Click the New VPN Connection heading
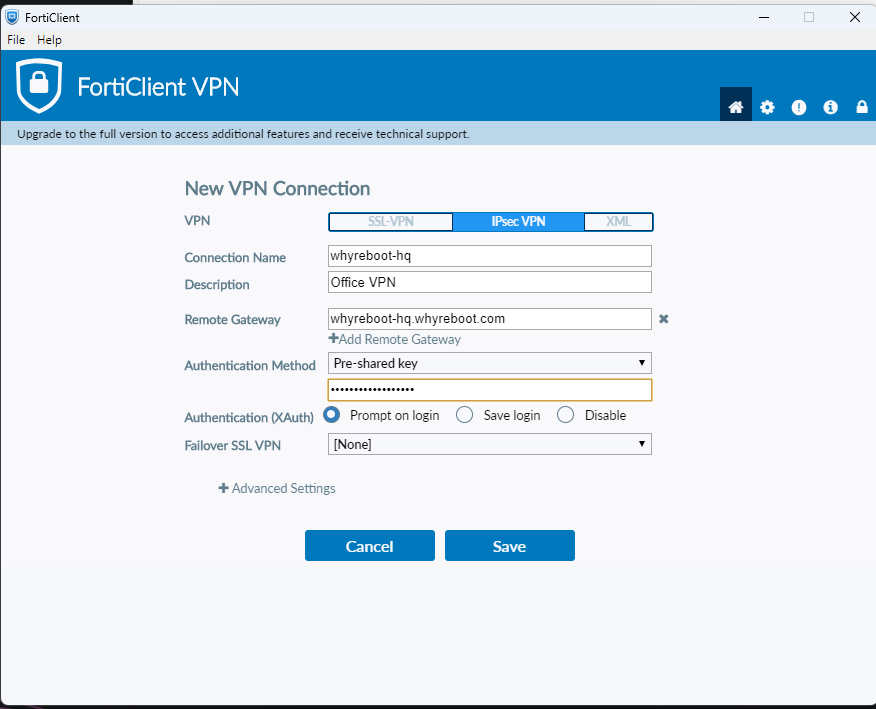Viewport: 876px width, 709px height. tap(277, 188)
